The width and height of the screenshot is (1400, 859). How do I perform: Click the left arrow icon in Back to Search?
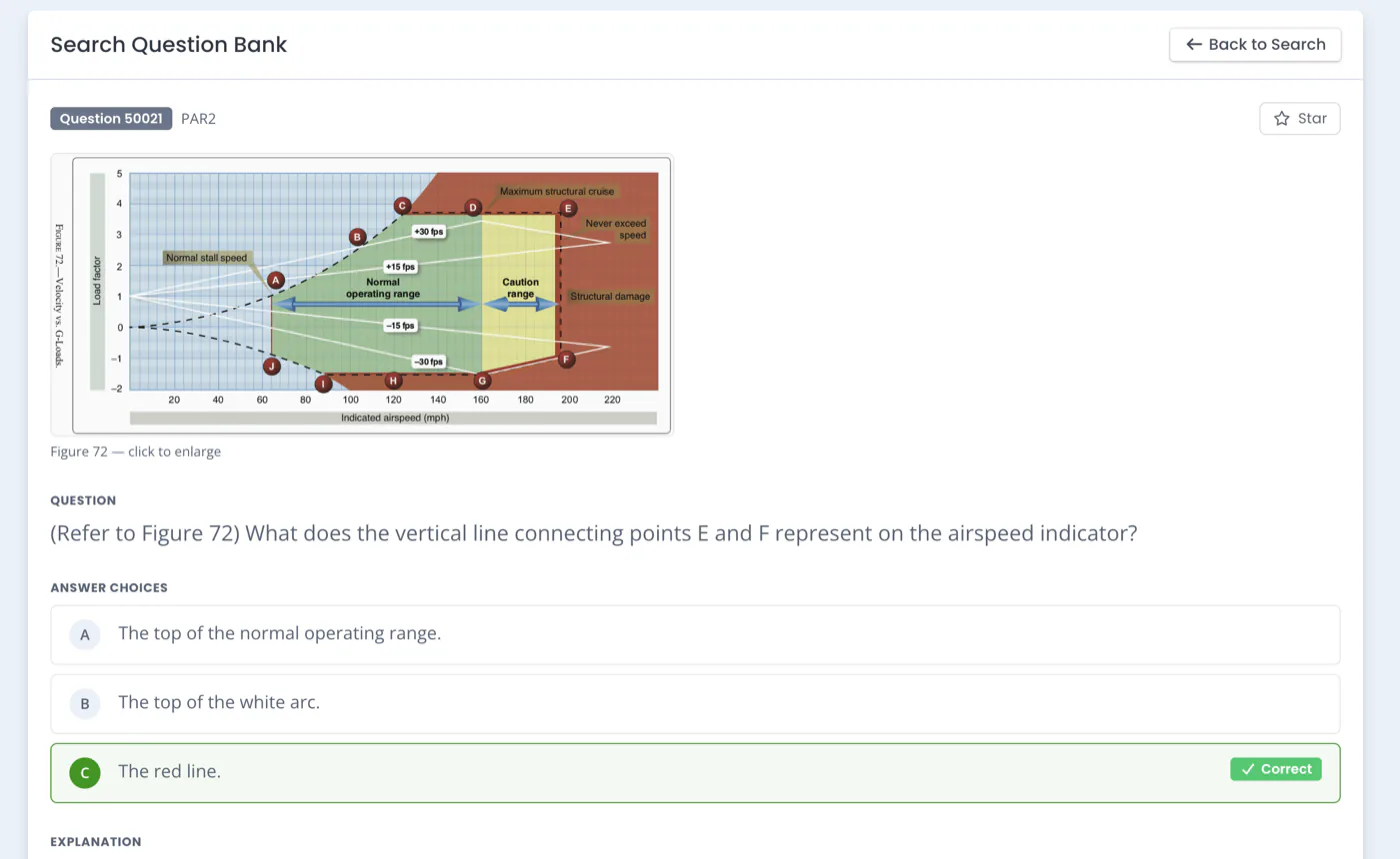(x=1193, y=44)
